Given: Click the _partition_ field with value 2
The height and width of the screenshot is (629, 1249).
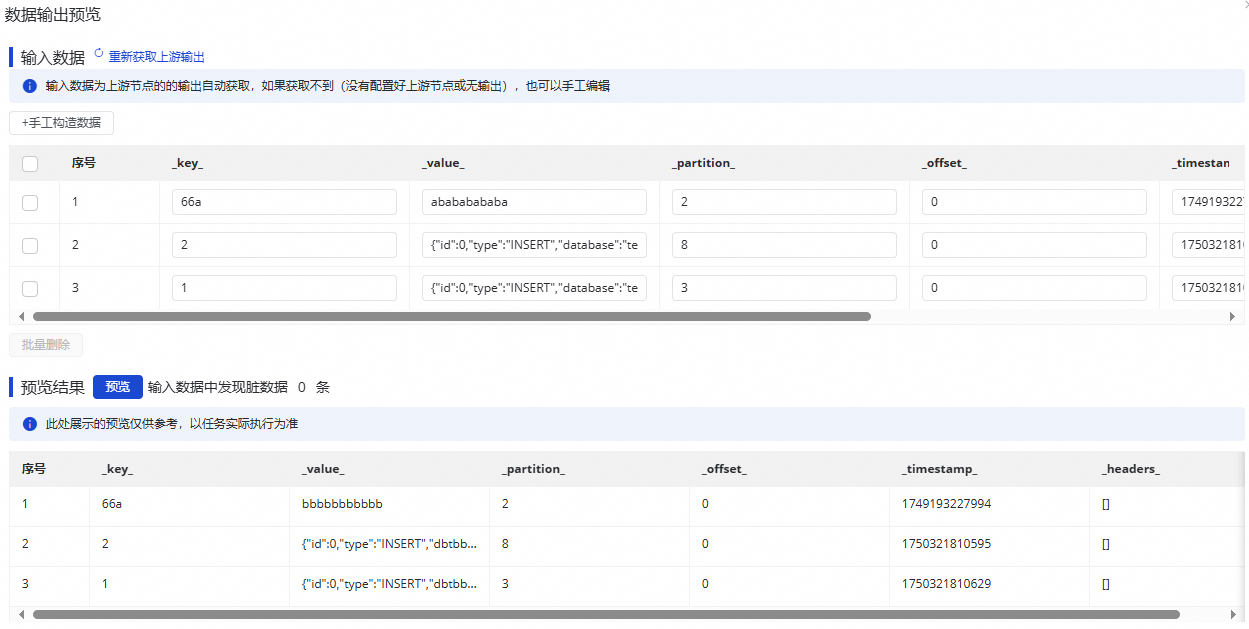Looking at the screenshot, I should click(784, 202).
